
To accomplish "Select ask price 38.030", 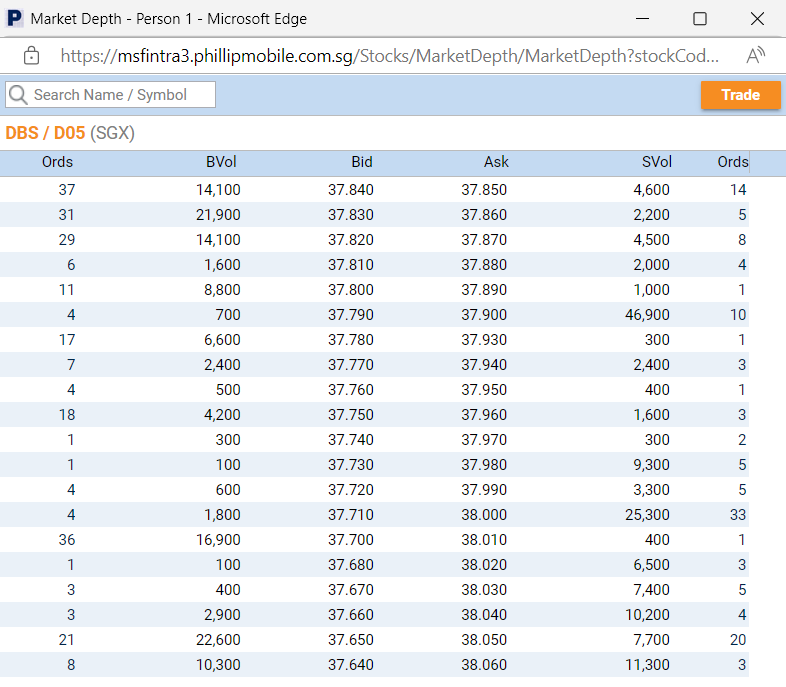I will click(484, 591).
